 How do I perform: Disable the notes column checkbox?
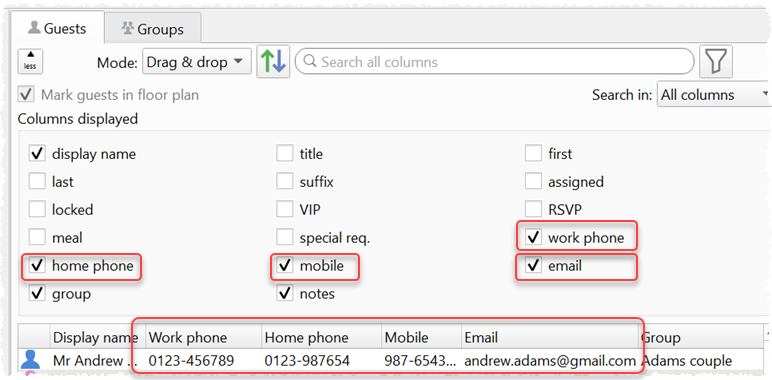pos(284,294)
